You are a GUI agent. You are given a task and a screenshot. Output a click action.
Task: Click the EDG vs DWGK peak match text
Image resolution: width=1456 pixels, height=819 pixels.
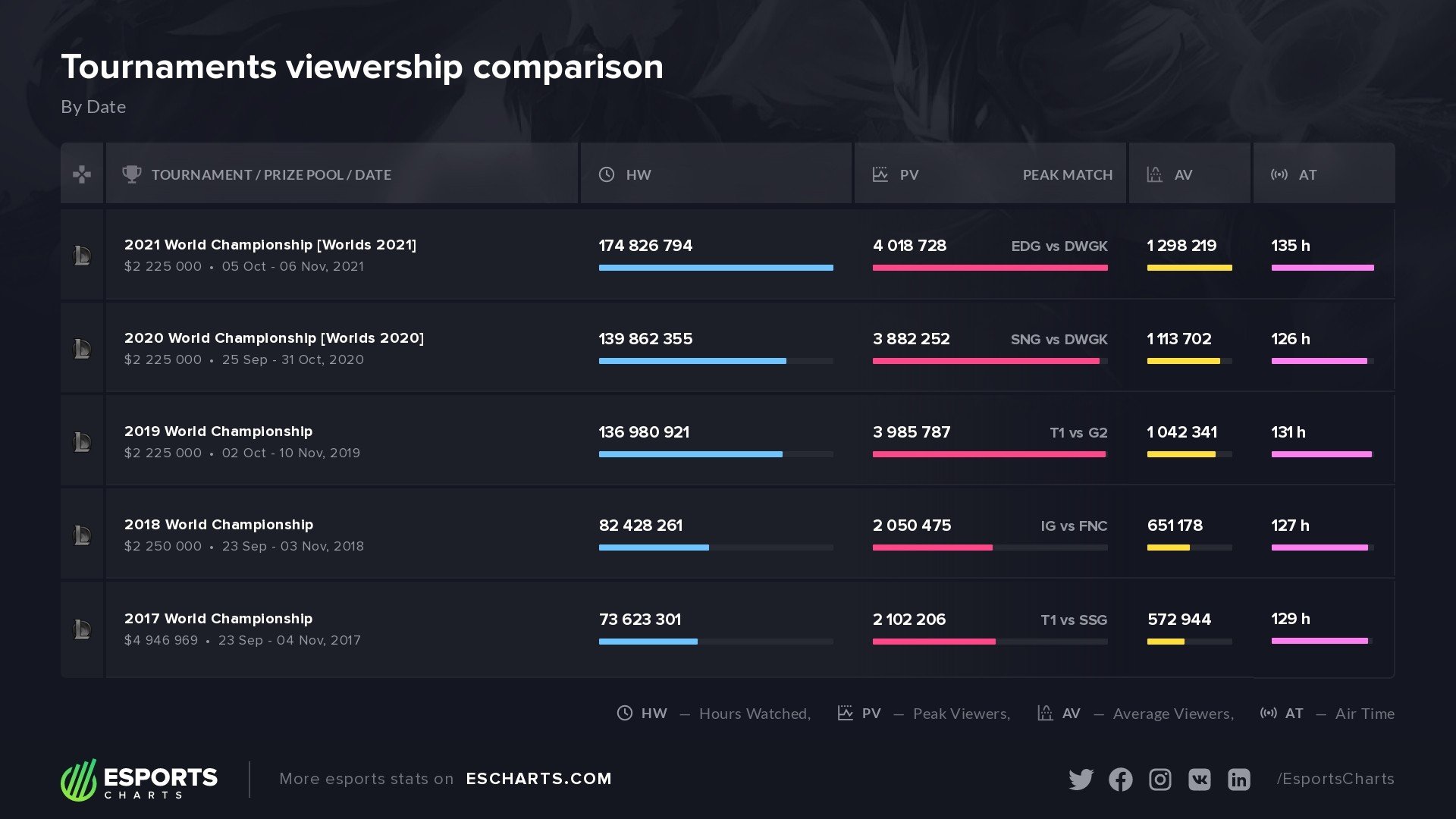(1059, 246)
